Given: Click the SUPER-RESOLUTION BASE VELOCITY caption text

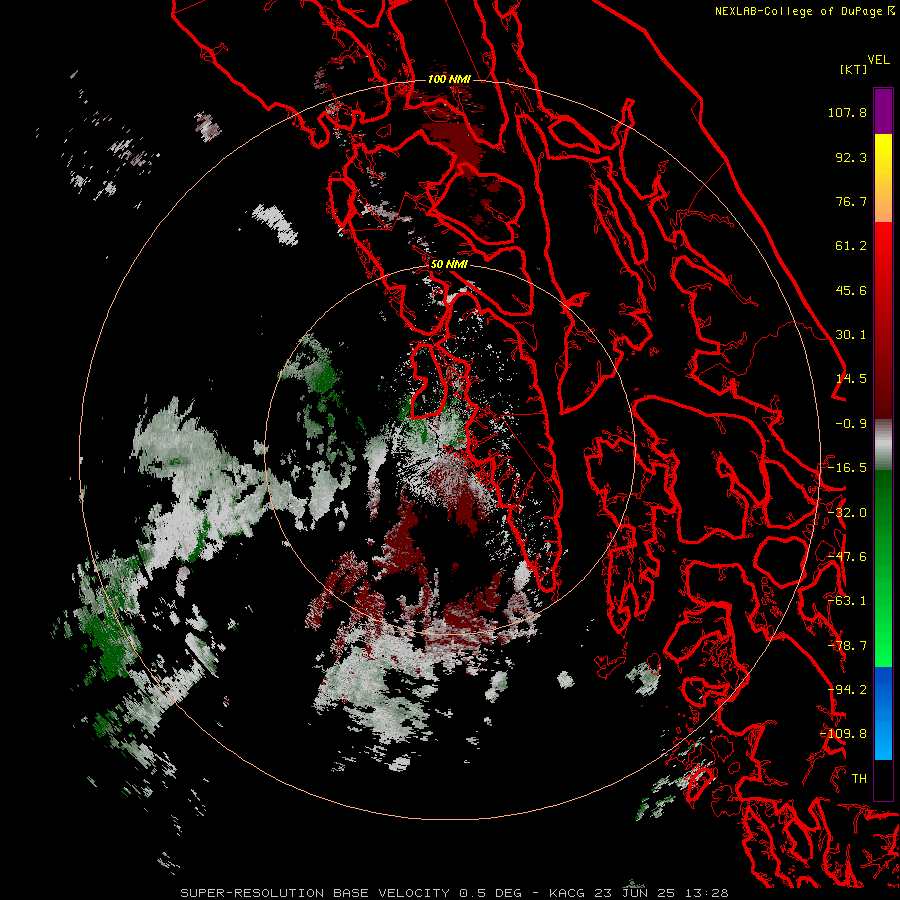Looking at the screenshot, I should [315, 893].
